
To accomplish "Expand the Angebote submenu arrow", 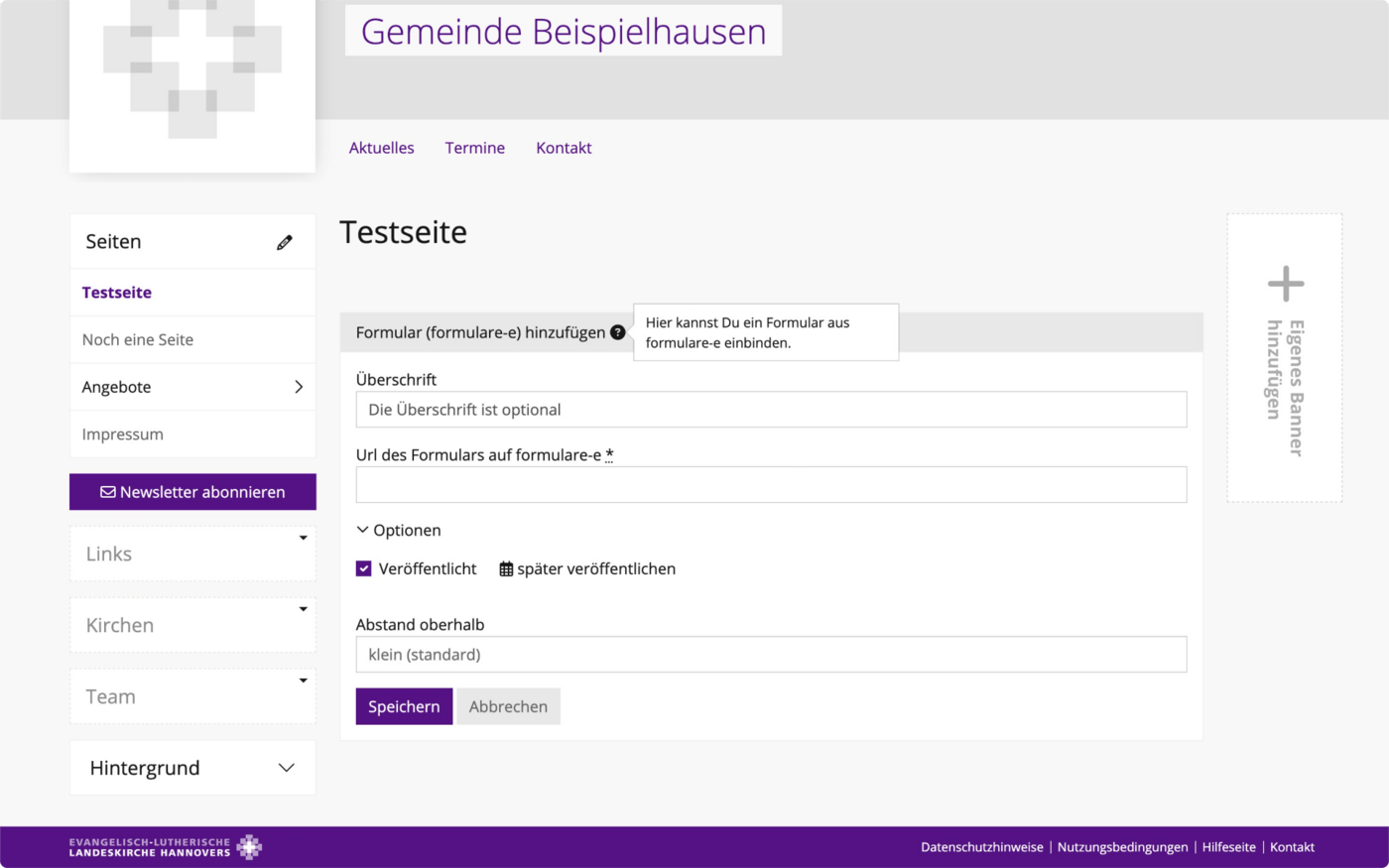I will point(299,387).
